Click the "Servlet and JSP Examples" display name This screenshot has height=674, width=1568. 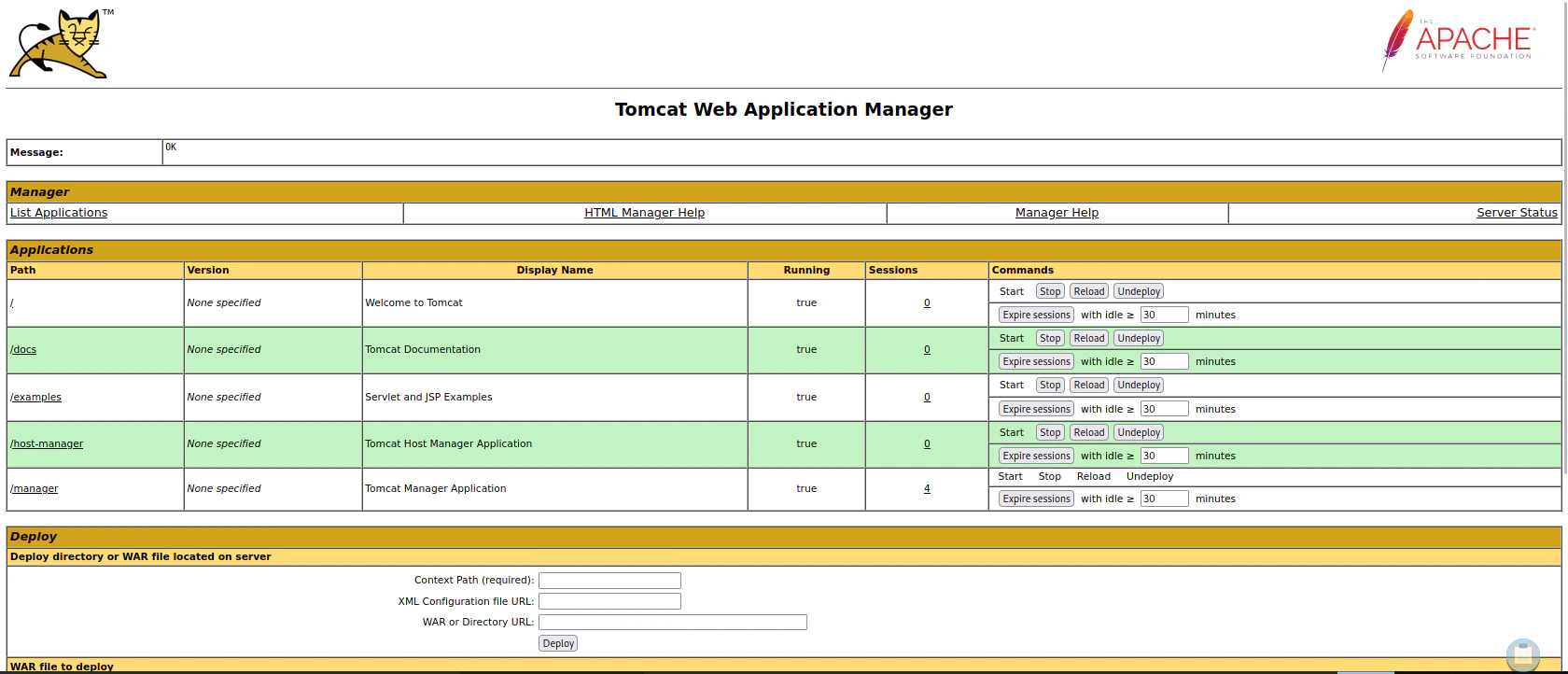[428, 397]
